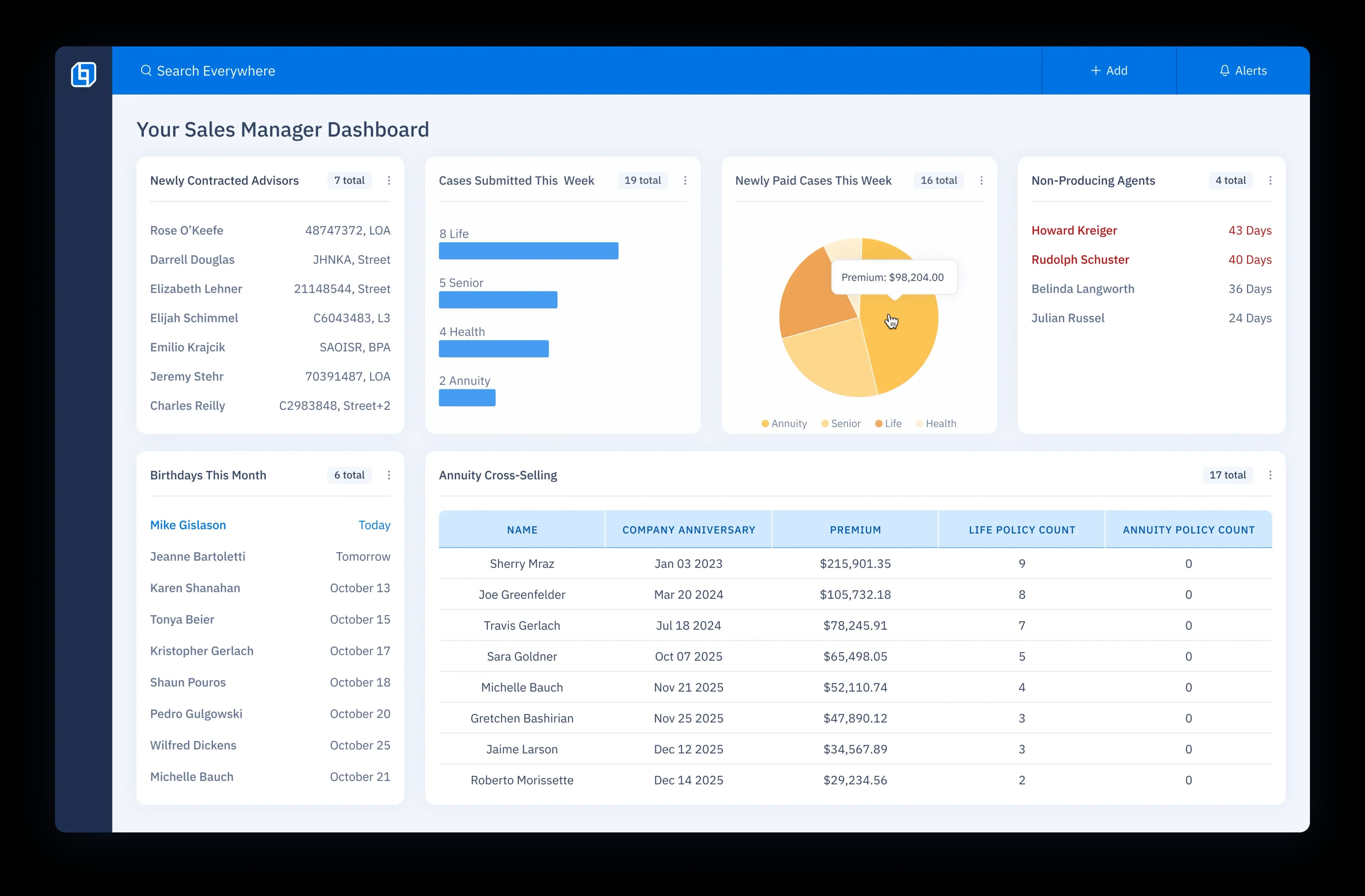Select the app logo in the dark sidebar
This screenshot has height=896, width=1365.
pyautogui.click(x=83, y=74)
